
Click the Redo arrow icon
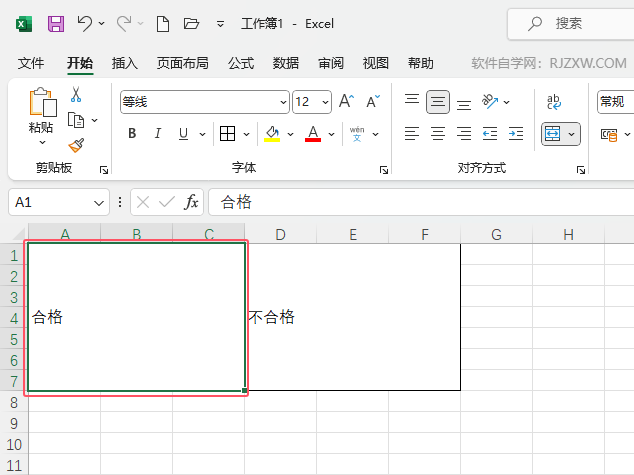(x=124, y=23)
